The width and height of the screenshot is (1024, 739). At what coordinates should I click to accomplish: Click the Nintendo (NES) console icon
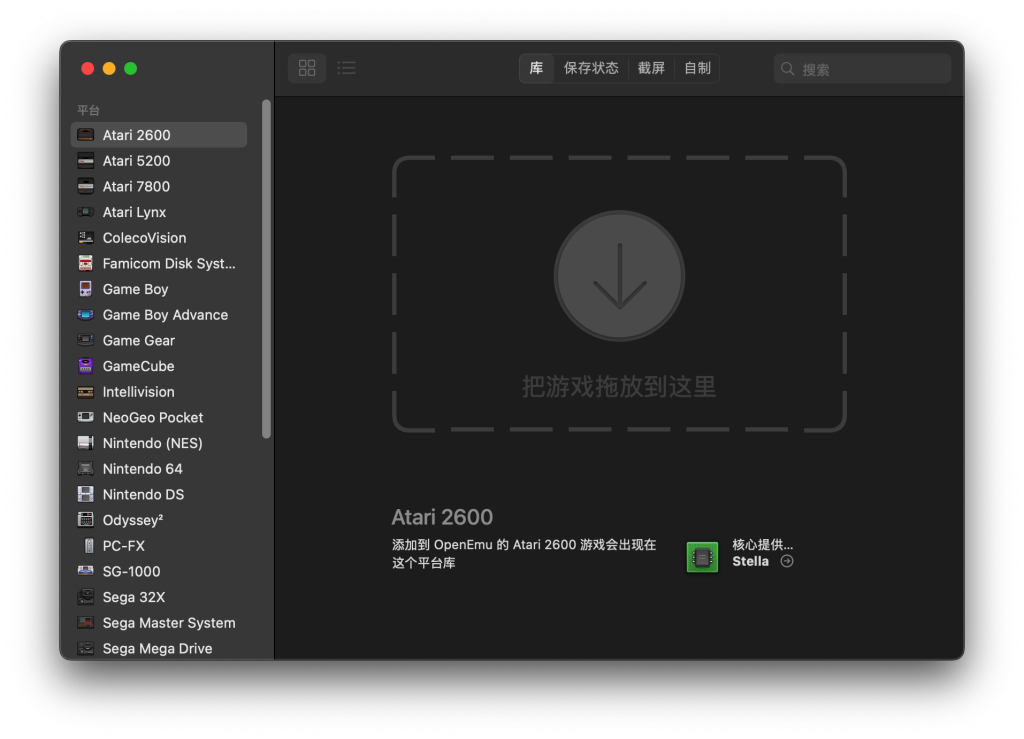click(86, 443)
